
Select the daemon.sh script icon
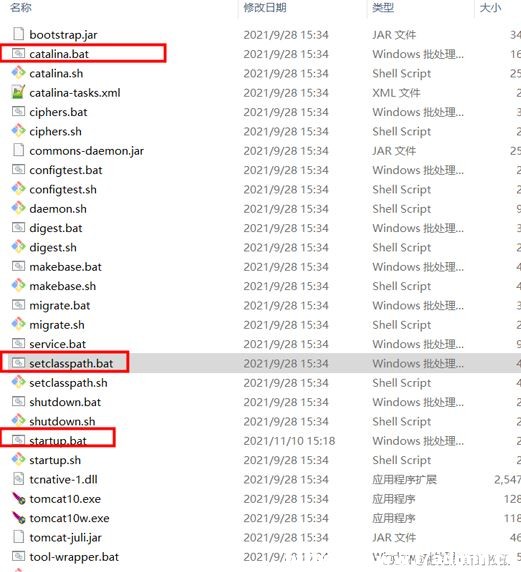pos(18,208)
